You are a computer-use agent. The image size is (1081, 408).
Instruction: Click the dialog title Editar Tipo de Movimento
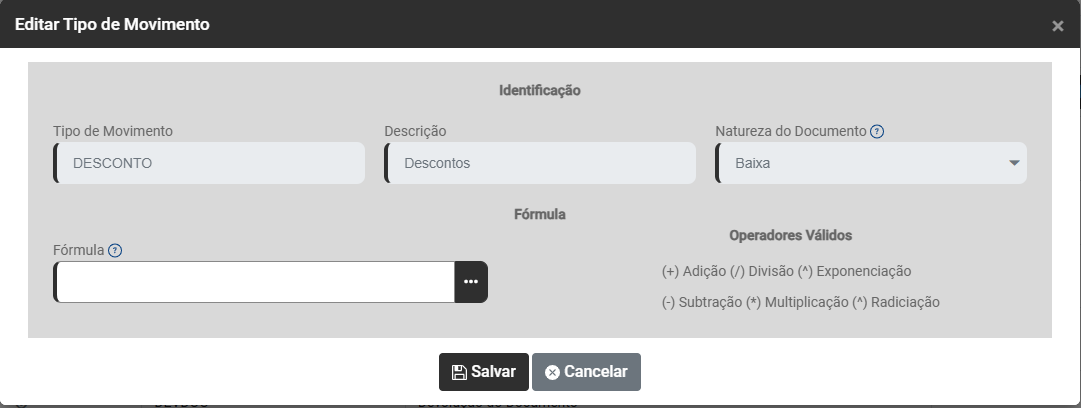coord(112,24)
